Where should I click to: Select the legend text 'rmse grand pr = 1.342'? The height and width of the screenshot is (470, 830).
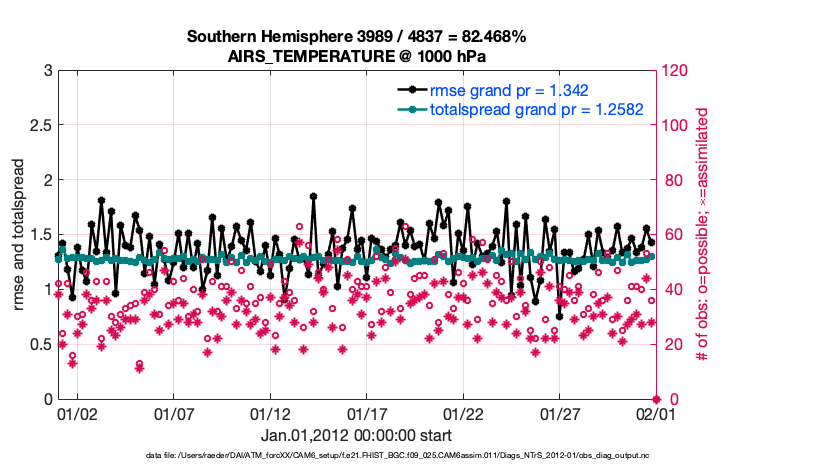506,90
